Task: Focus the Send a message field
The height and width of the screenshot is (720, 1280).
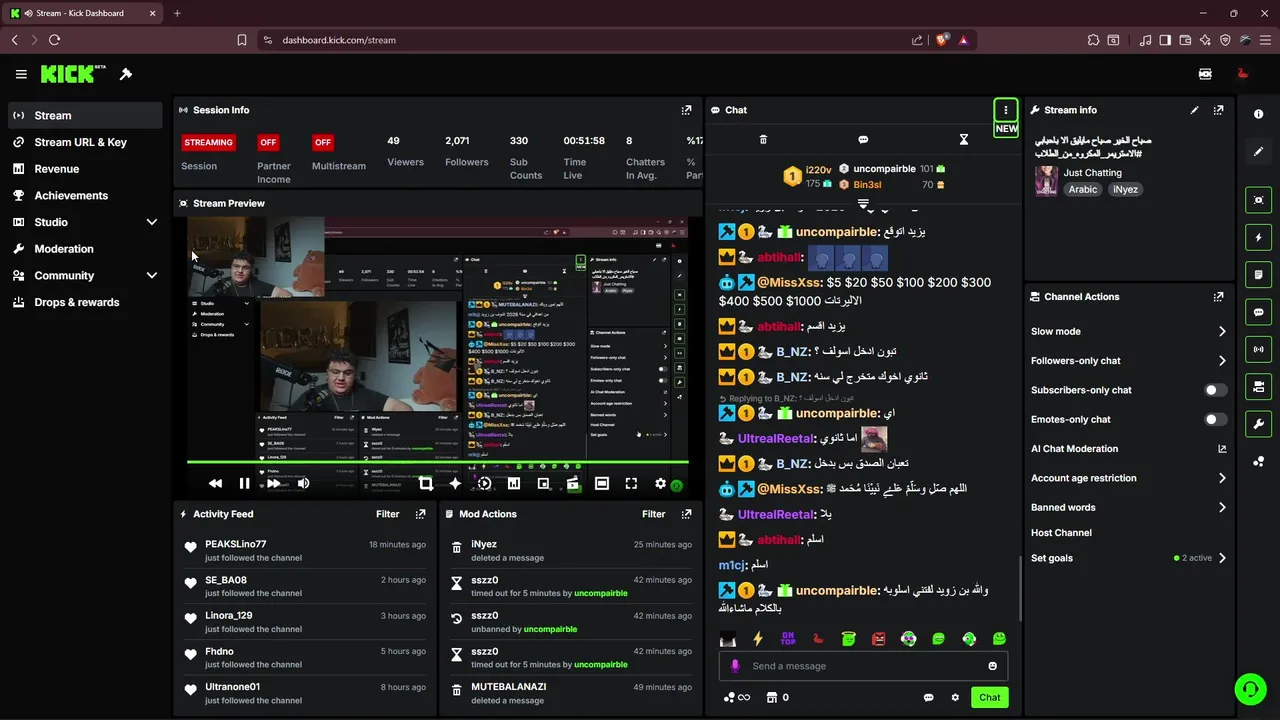Action: coord(865,666)
